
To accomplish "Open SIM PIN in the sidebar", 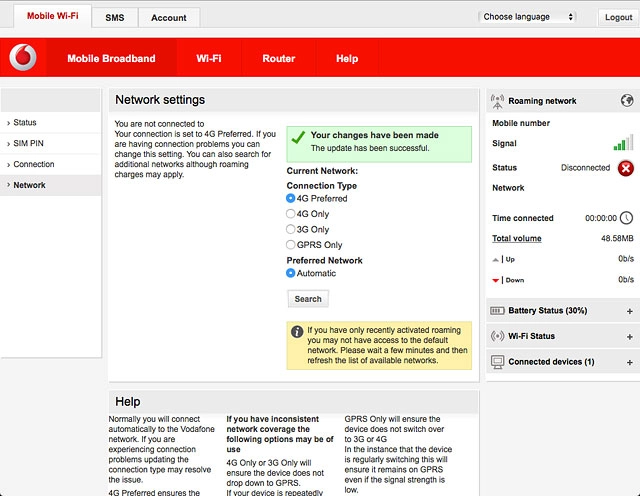I will (x=28, y=144).
